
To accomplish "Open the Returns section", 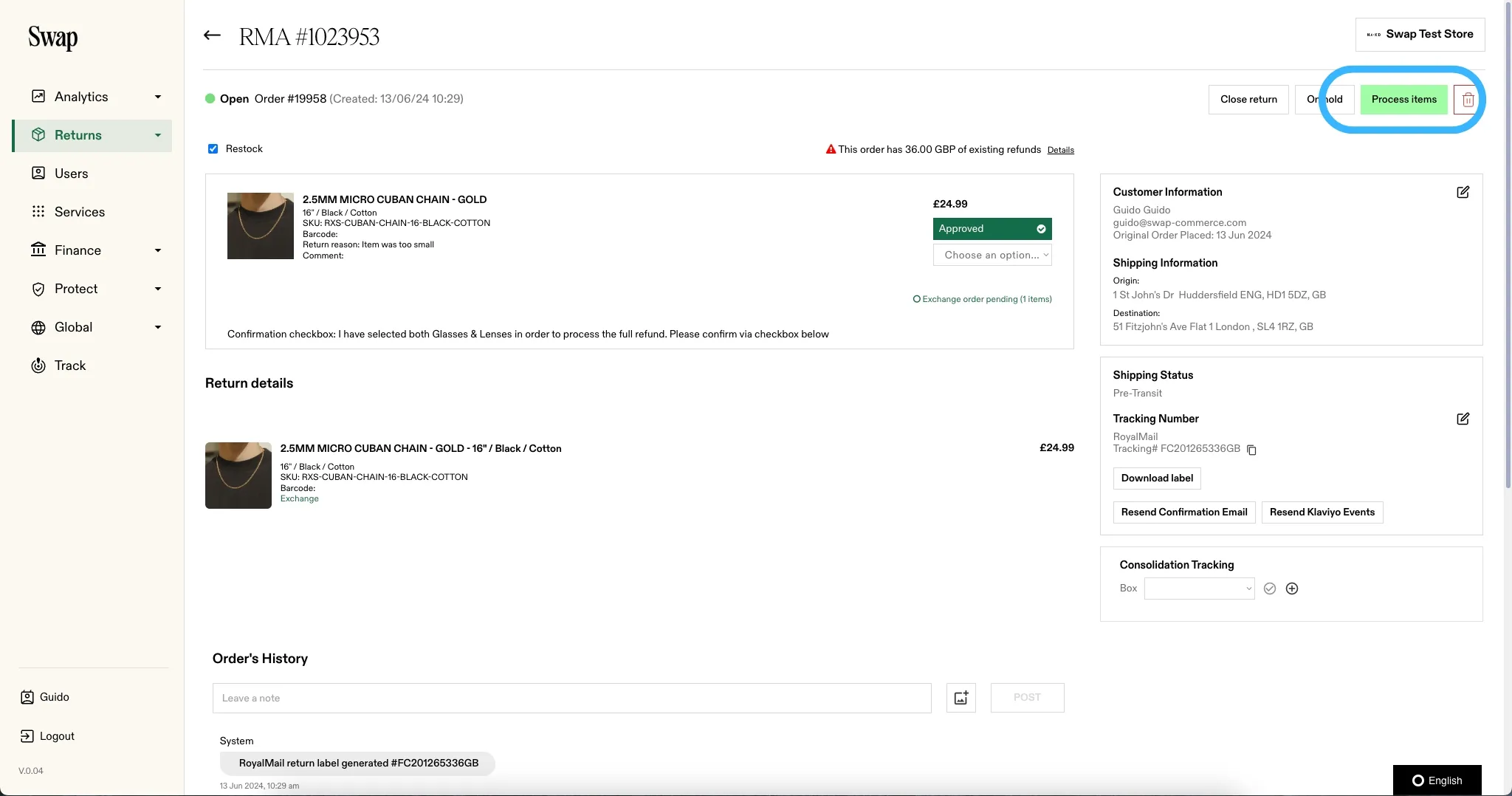I will pyautogui.click(x=92, y=135).
